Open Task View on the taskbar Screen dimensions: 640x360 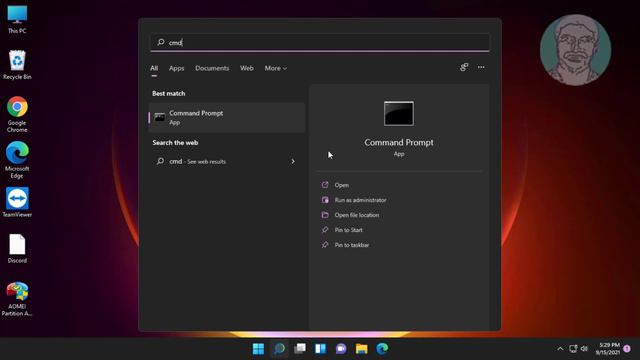pos(300,349)
